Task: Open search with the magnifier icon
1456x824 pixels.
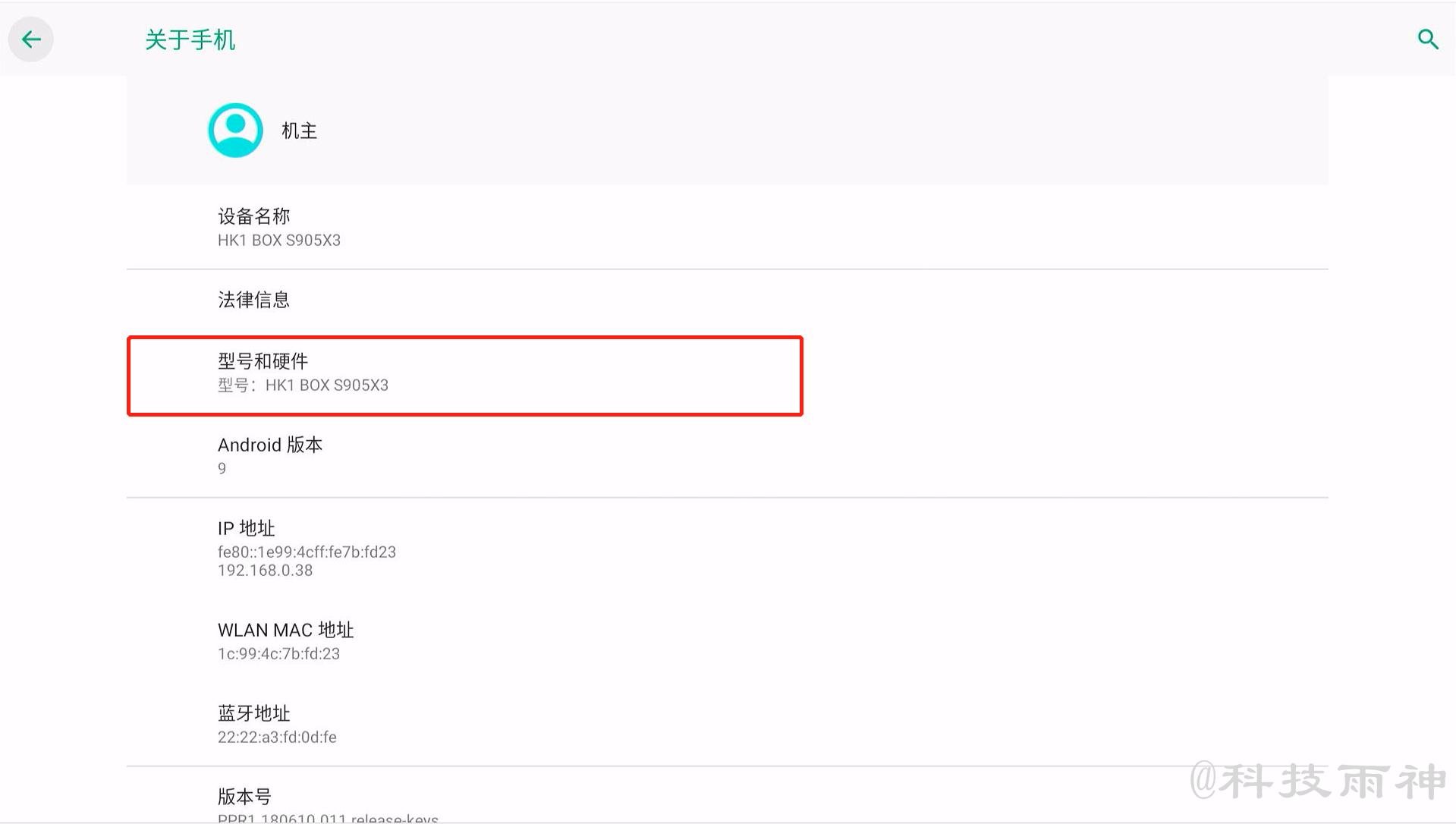Action: 1428,39
